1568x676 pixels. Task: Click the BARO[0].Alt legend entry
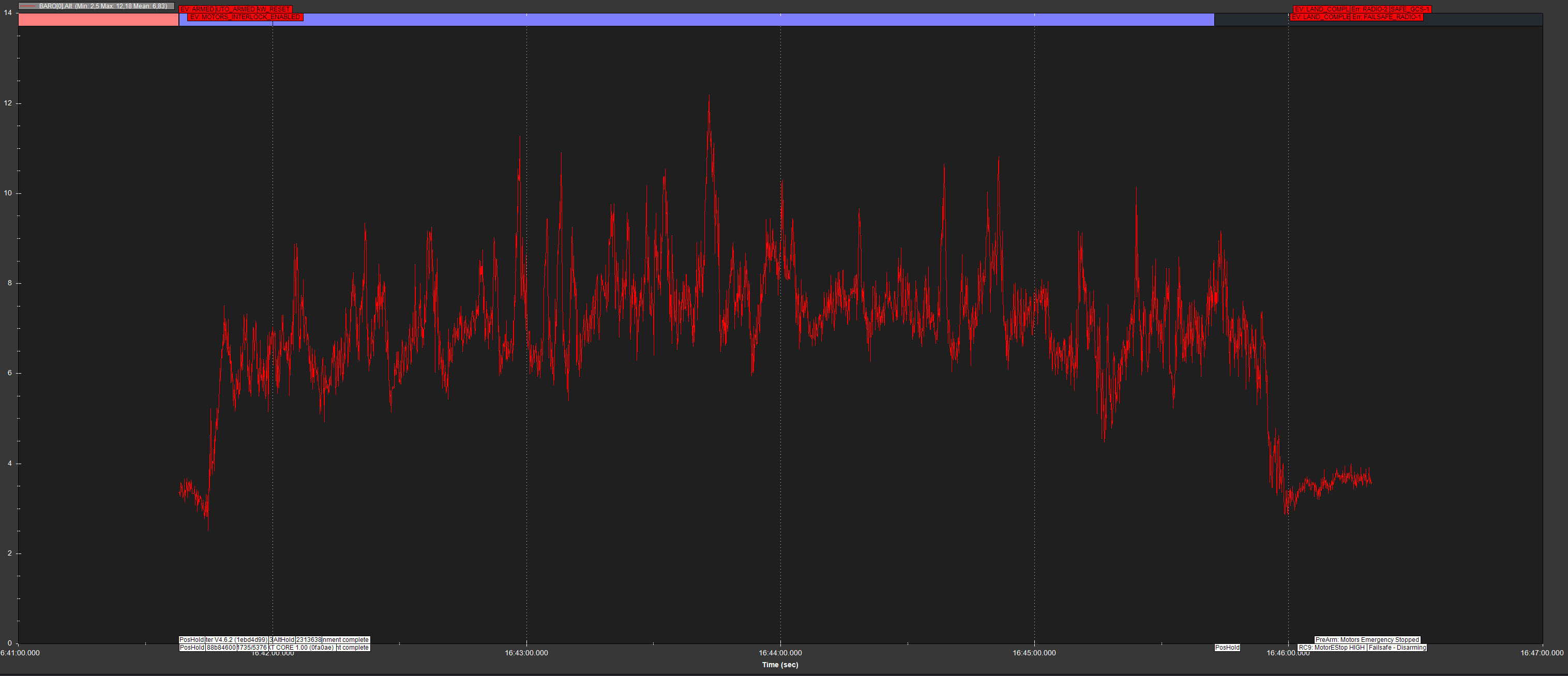(96, 6)
